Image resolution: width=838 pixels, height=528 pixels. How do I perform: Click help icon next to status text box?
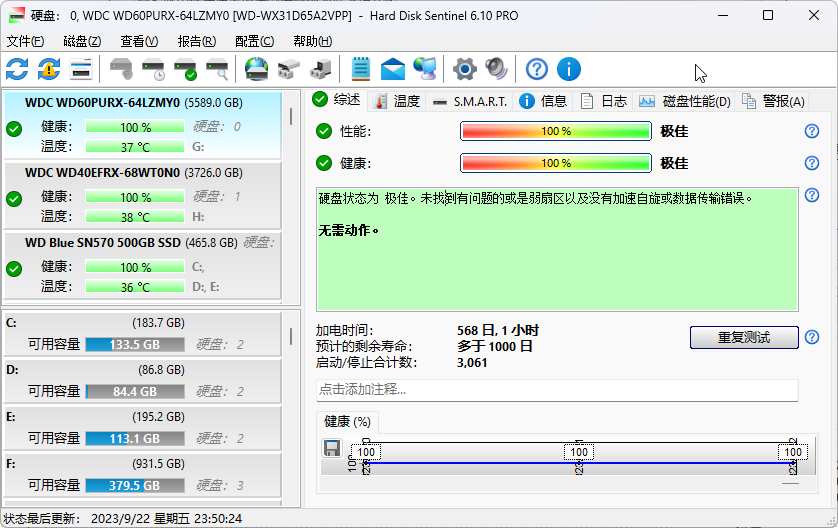click(x=812, y=195)
